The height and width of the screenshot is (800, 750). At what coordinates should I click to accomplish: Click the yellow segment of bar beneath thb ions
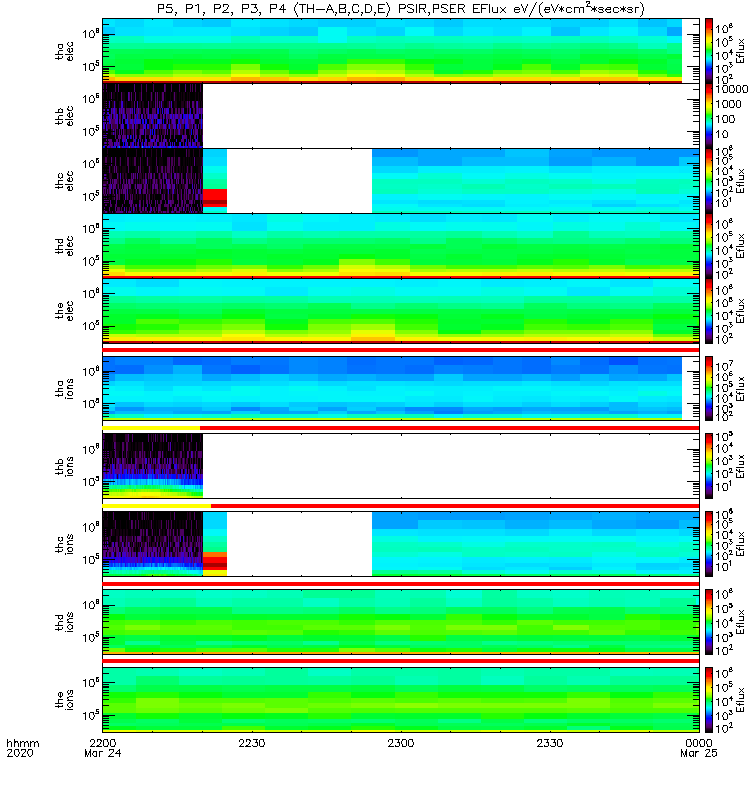point(157,506)
